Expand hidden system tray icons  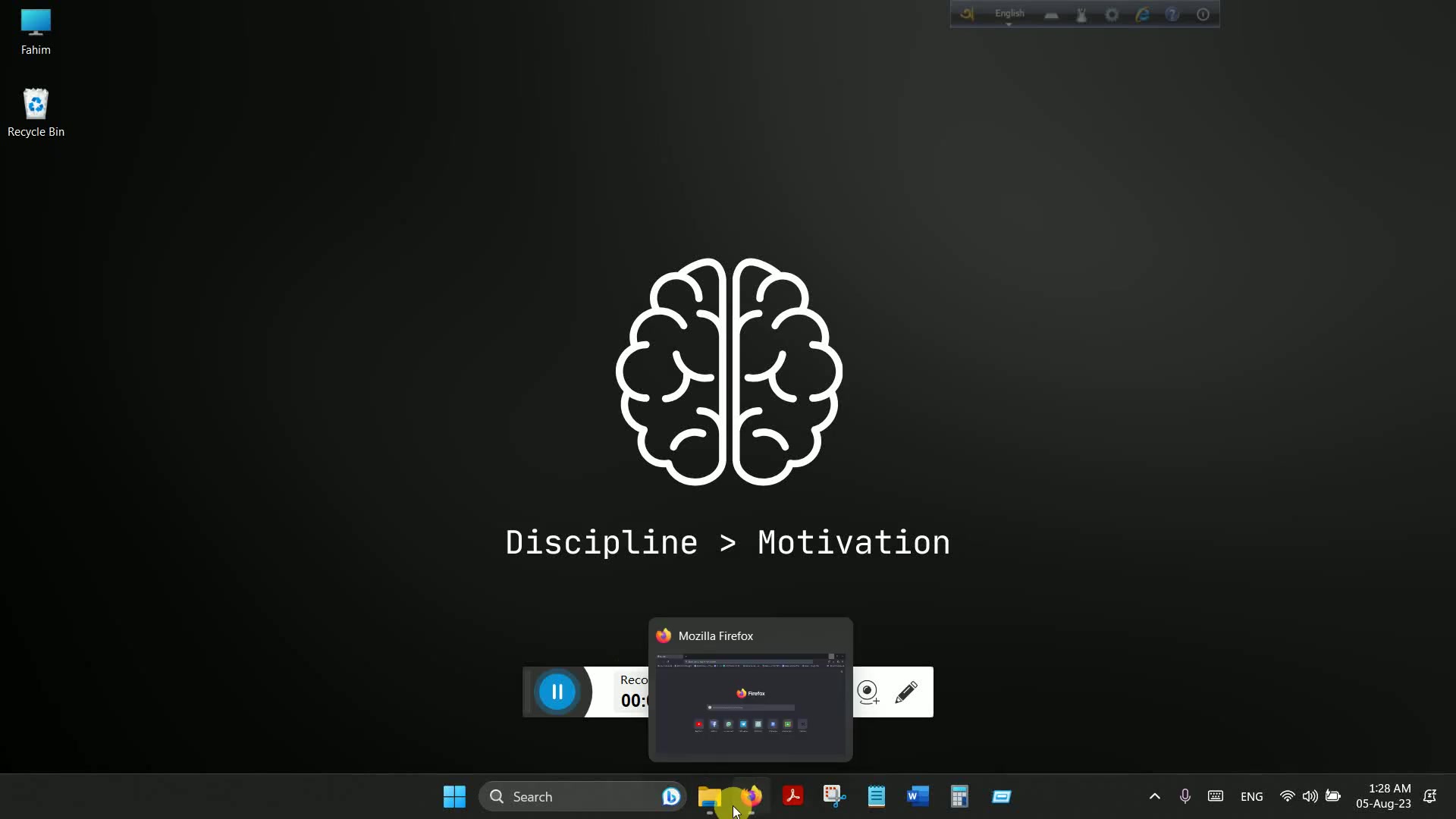(x=1155, y=796)
